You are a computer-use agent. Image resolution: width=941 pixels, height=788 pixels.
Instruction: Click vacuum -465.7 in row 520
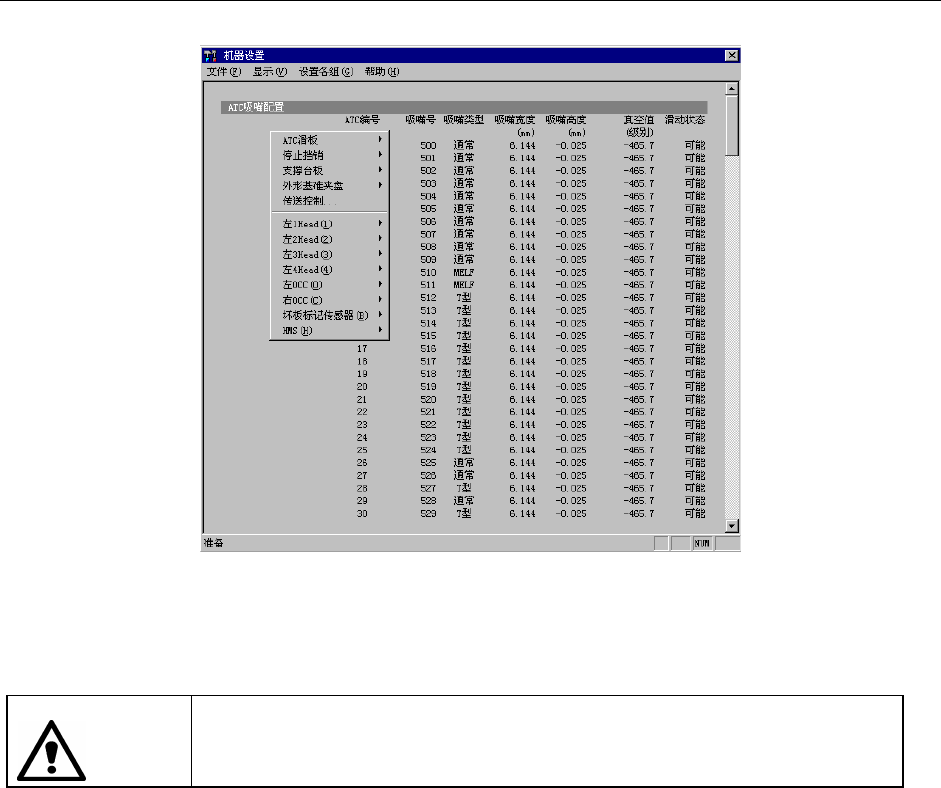coord(639,399)
